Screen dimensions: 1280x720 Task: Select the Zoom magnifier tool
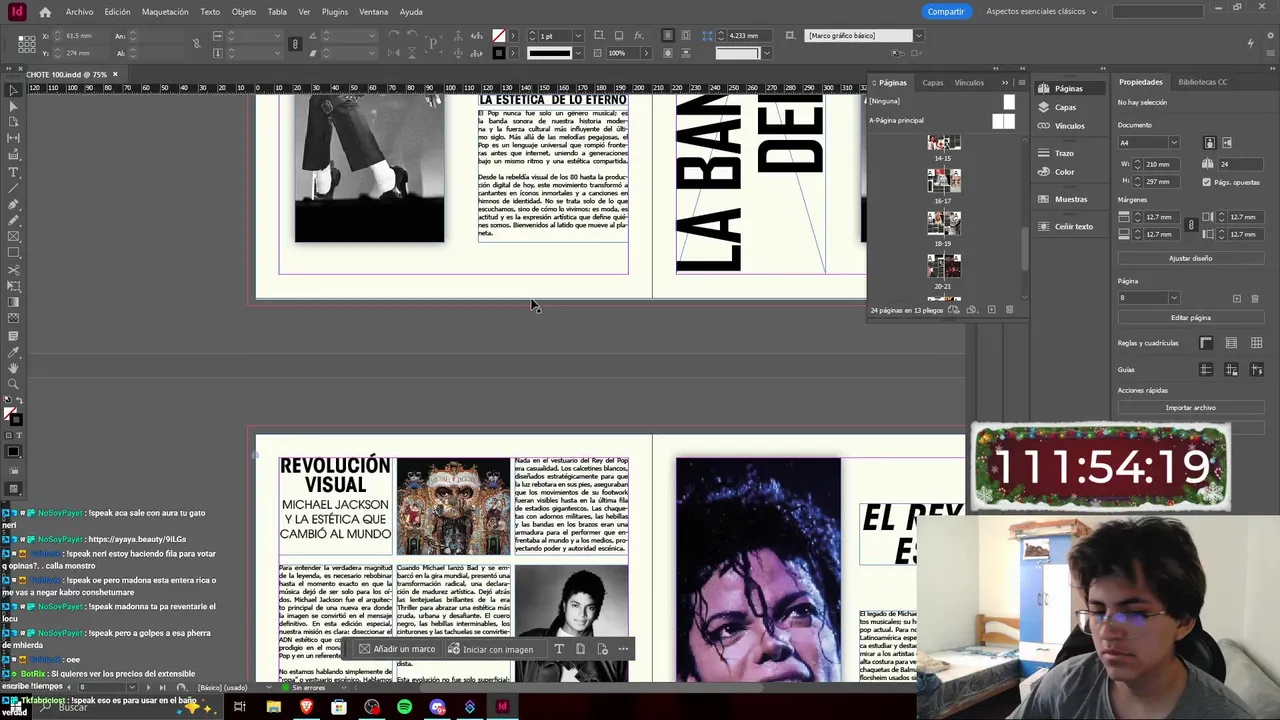pos(14,384)
